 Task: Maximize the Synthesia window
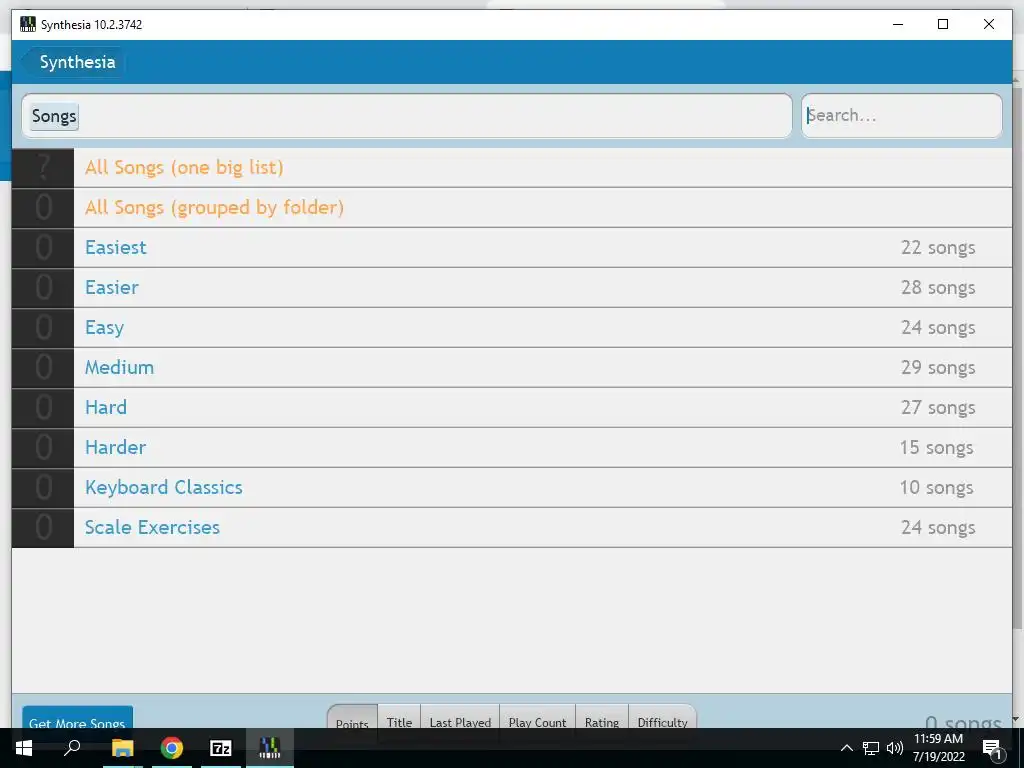click(943, 24)
